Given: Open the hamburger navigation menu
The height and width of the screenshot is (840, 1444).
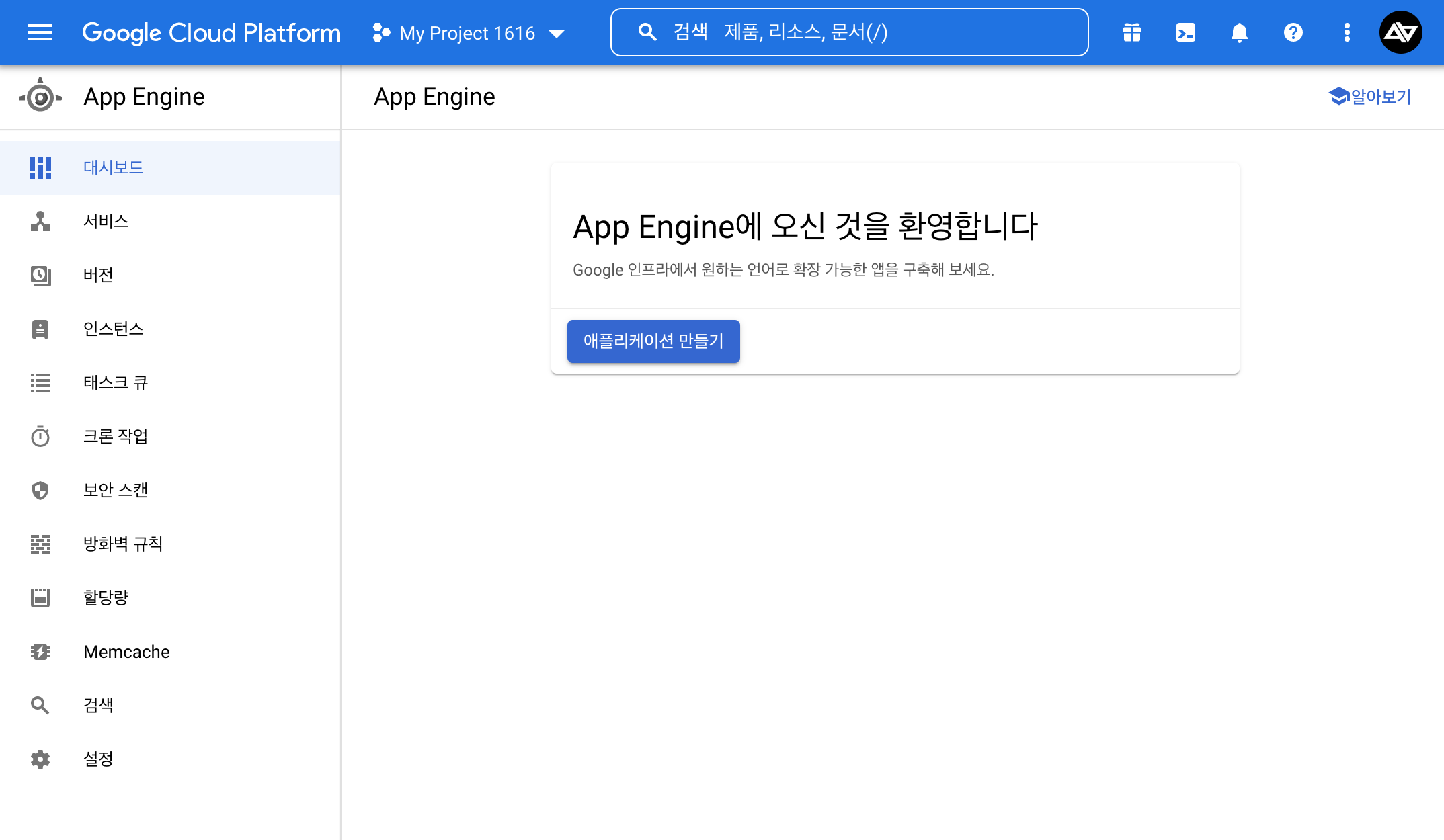Looking at the screenshot, I should click(40, 32).
